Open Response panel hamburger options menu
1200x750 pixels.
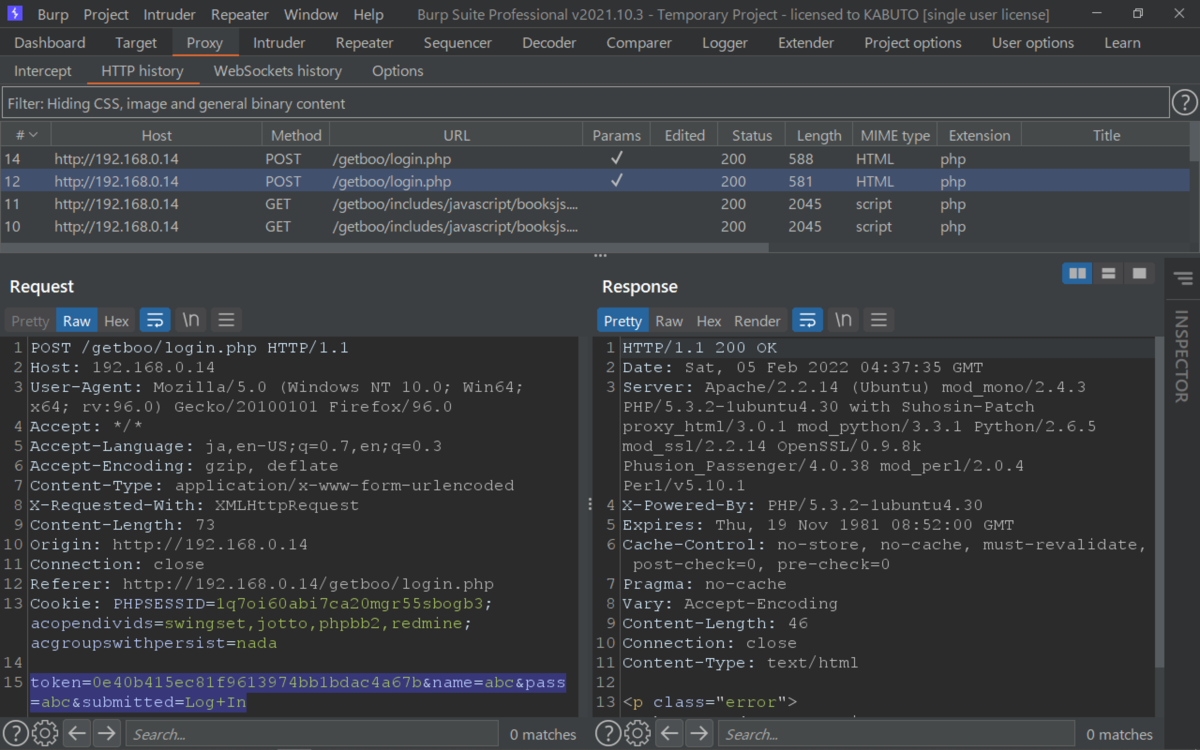tap(878, 320)
